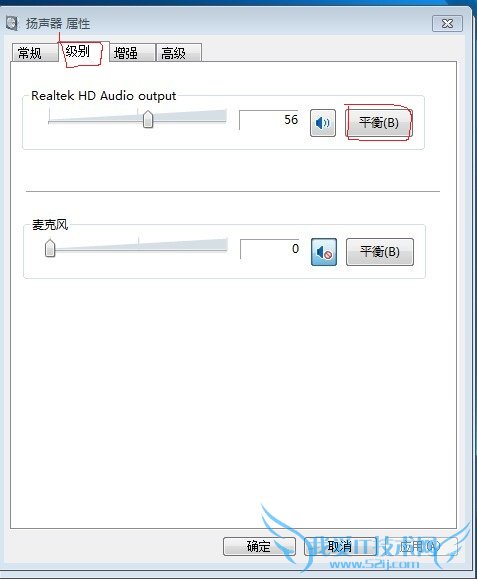Viewport: 477px width, 579px height.
Task: Focus the Realtek volume field showing 56
Action: point(269,120)
